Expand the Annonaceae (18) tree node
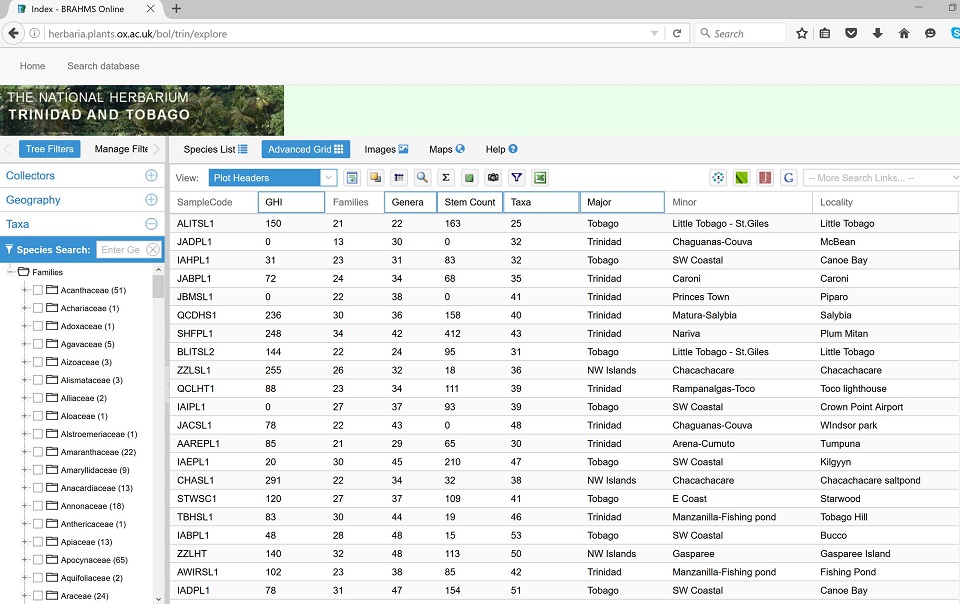The width and height of the screenshot is (960, 604). tap(24, 506)
